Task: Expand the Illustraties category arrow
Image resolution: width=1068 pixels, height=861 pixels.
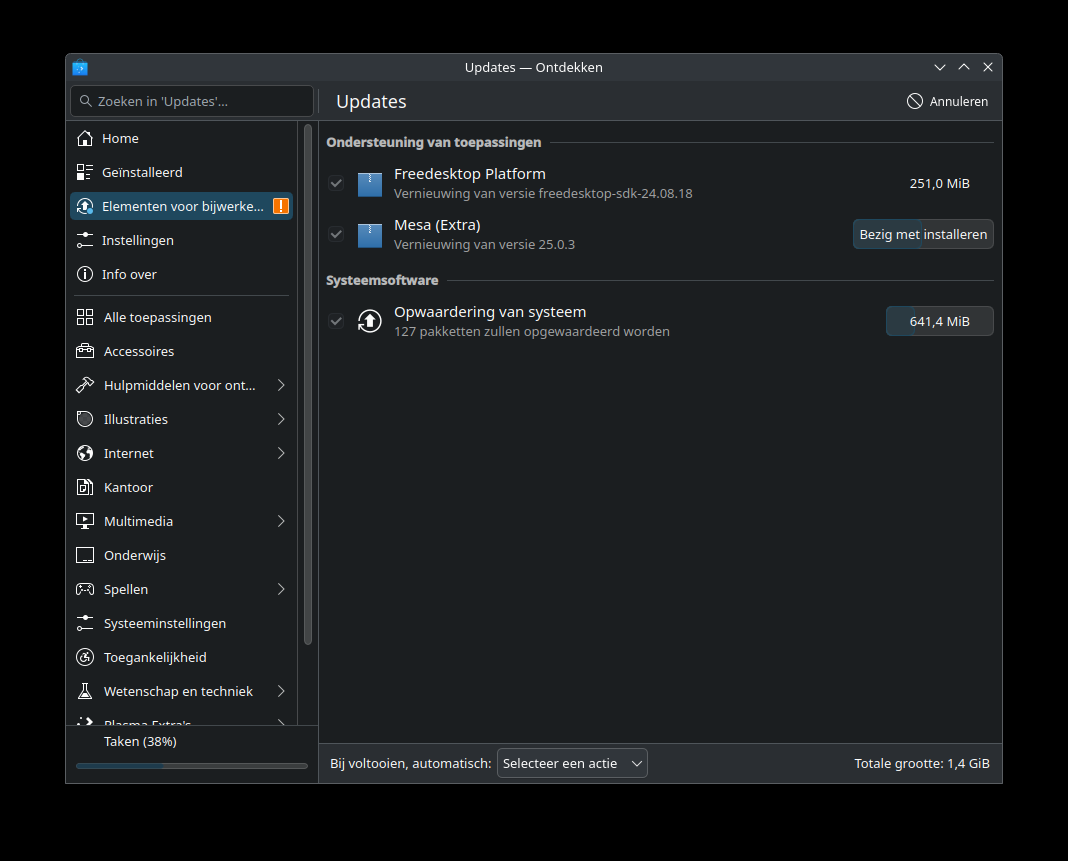Action: [281, 420]
